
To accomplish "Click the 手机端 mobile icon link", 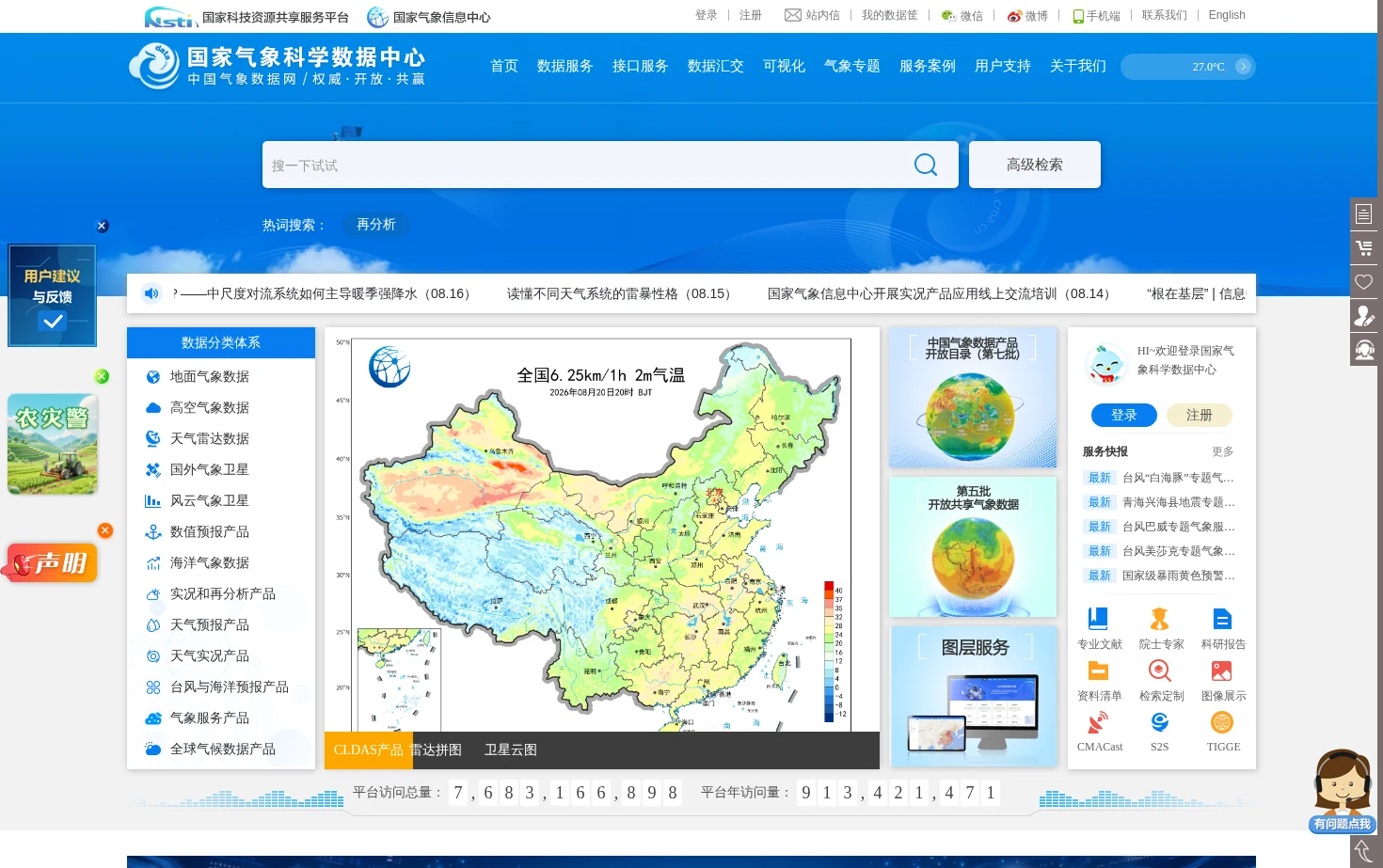I will click(1096, 16).
